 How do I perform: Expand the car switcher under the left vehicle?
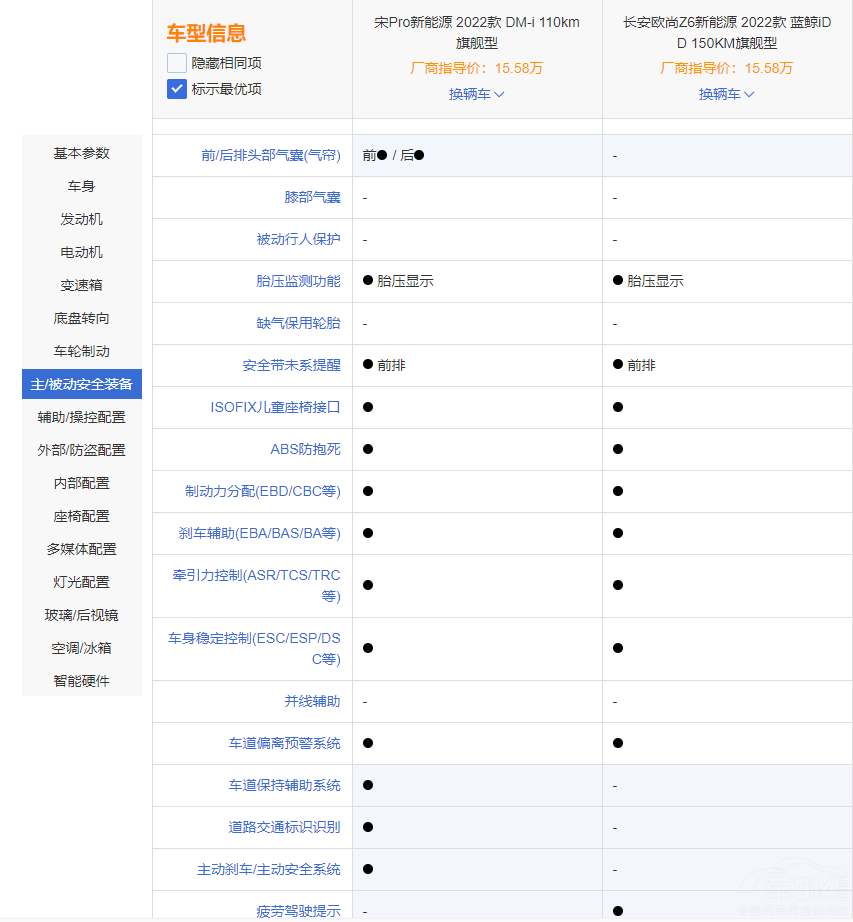point(476,94)
